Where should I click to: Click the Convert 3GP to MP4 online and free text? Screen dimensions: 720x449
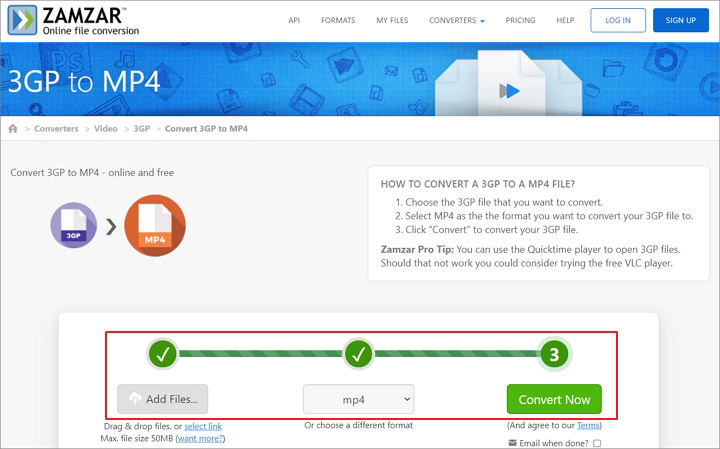(x=92, y=173)
